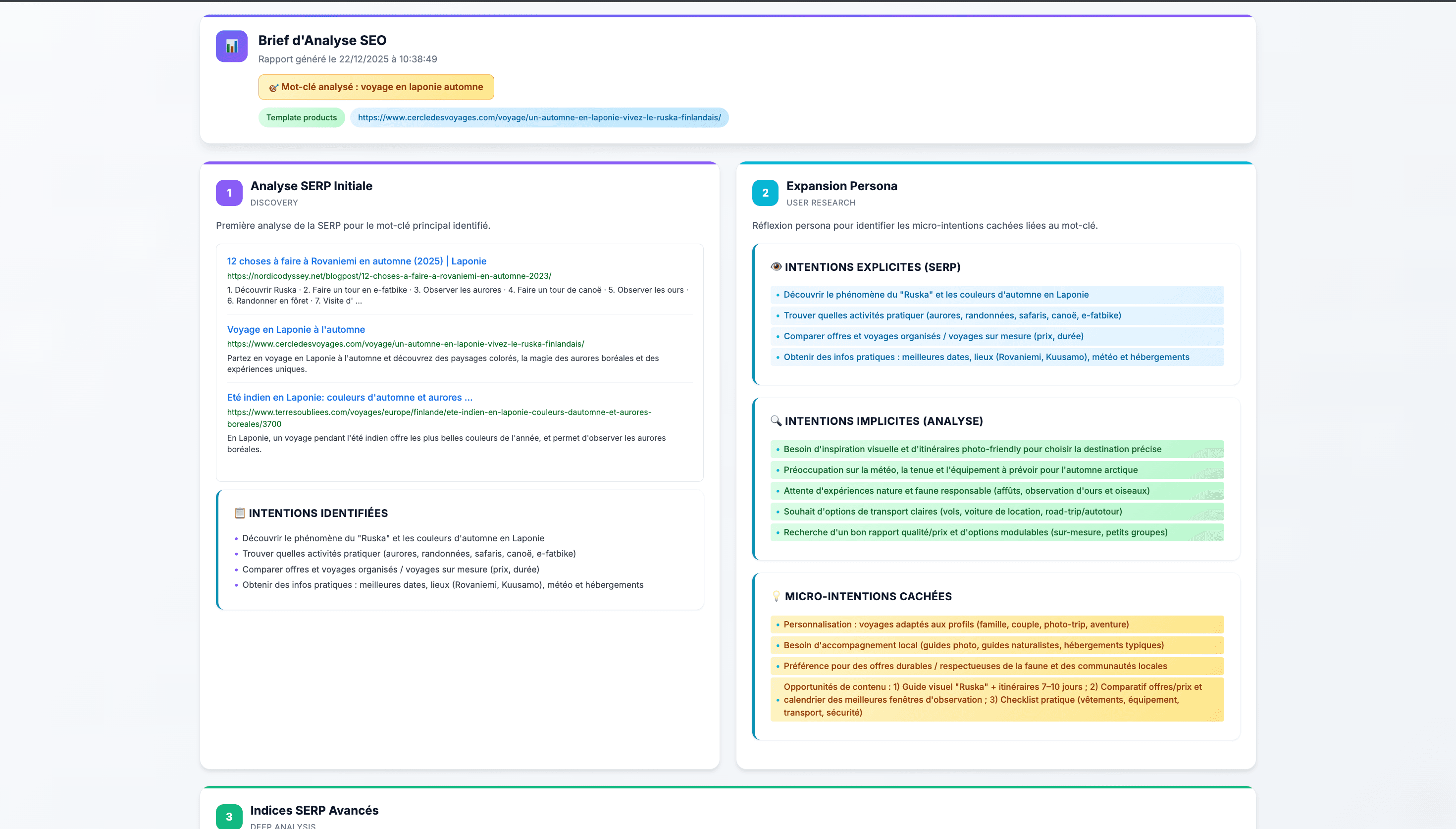Click the terresoubliees.com green URL
The width and height of the screenshot is (1456, 829).
438,412
